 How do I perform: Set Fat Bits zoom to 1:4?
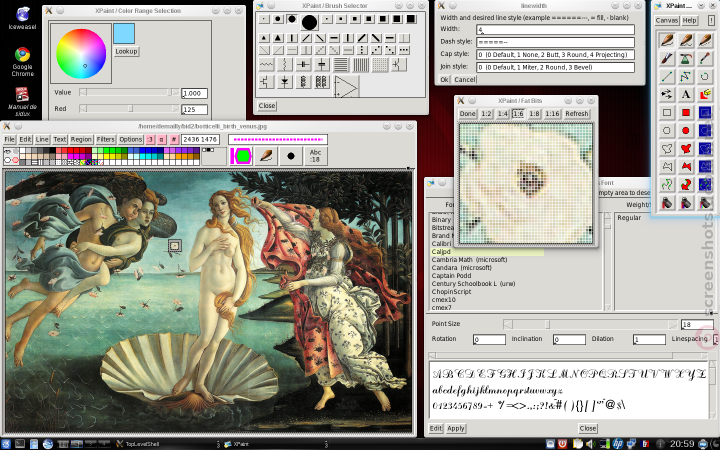pos(502,113)
